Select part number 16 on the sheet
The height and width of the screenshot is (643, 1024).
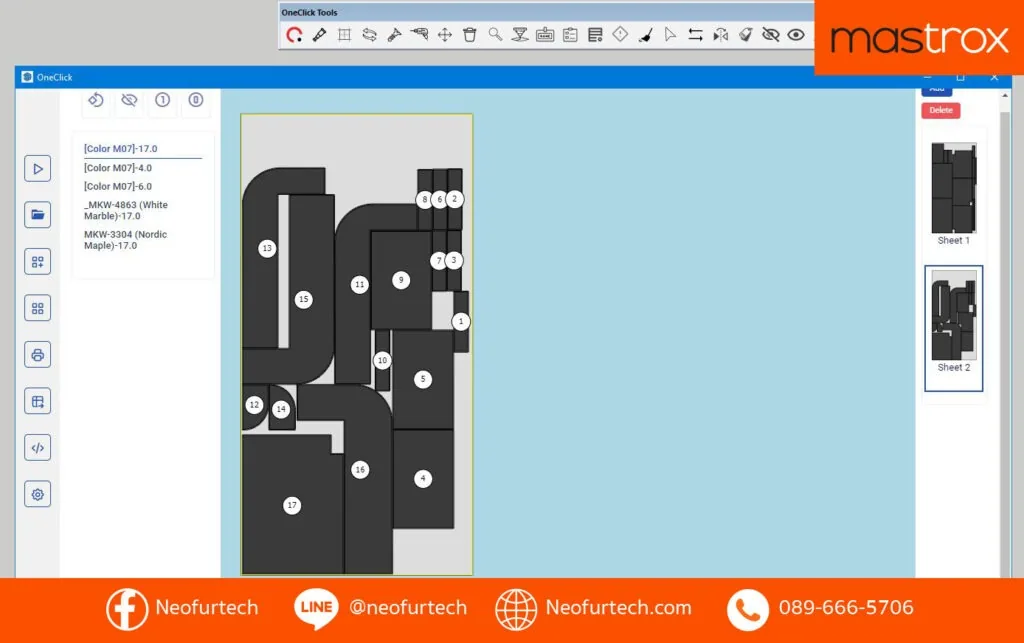[360, 469]
